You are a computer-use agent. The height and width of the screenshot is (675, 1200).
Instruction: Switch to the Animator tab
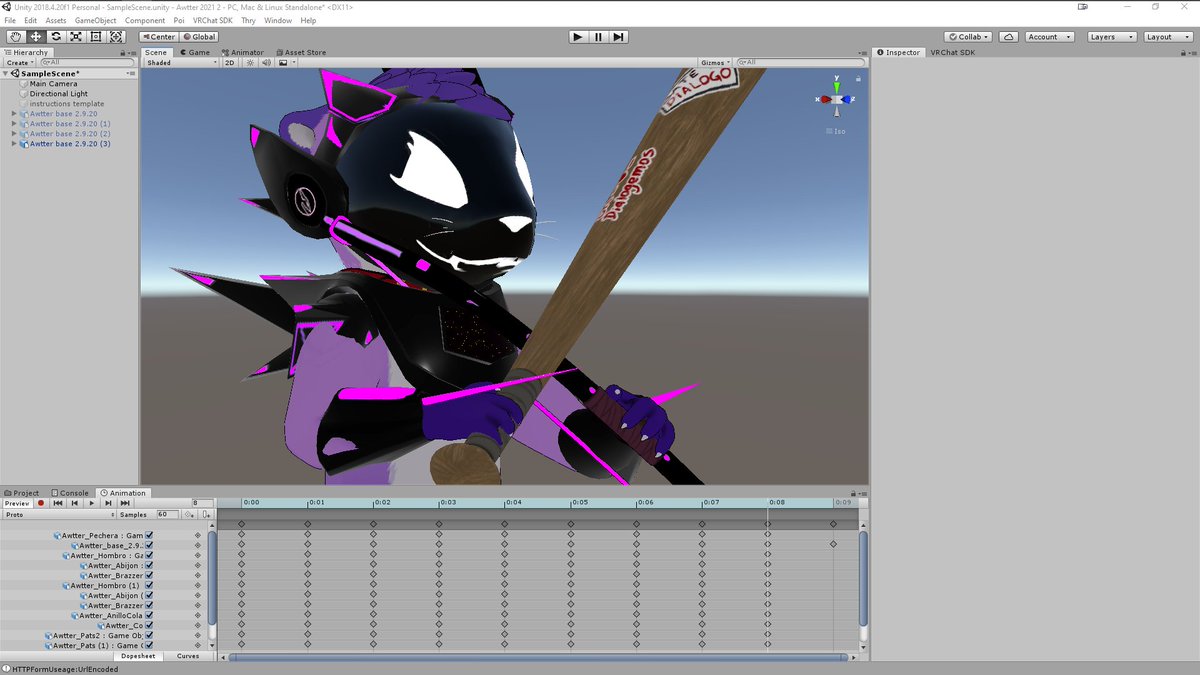click(243, 52)
